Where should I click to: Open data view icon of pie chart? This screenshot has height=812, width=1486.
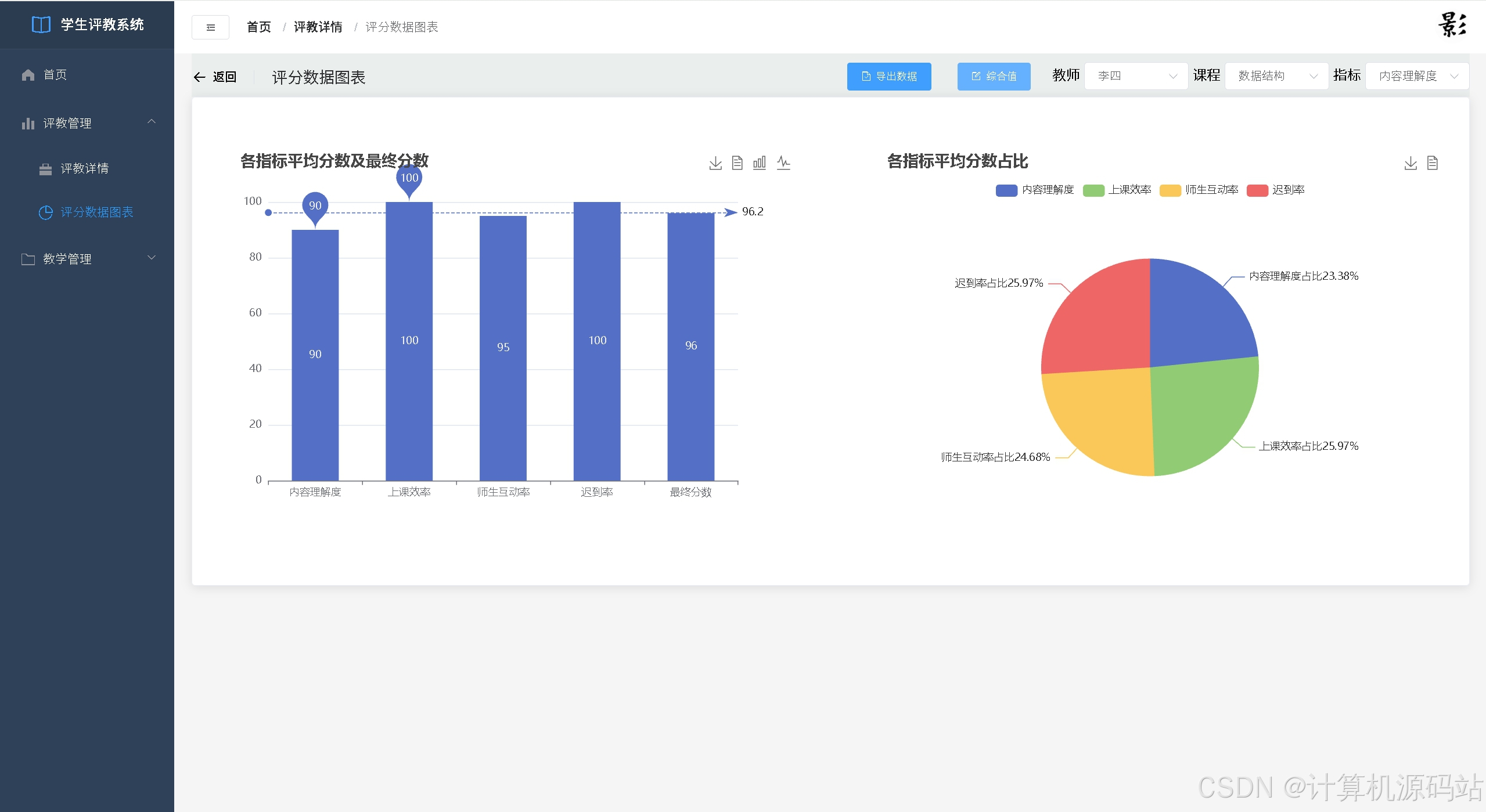click(x=1433, y=163)
